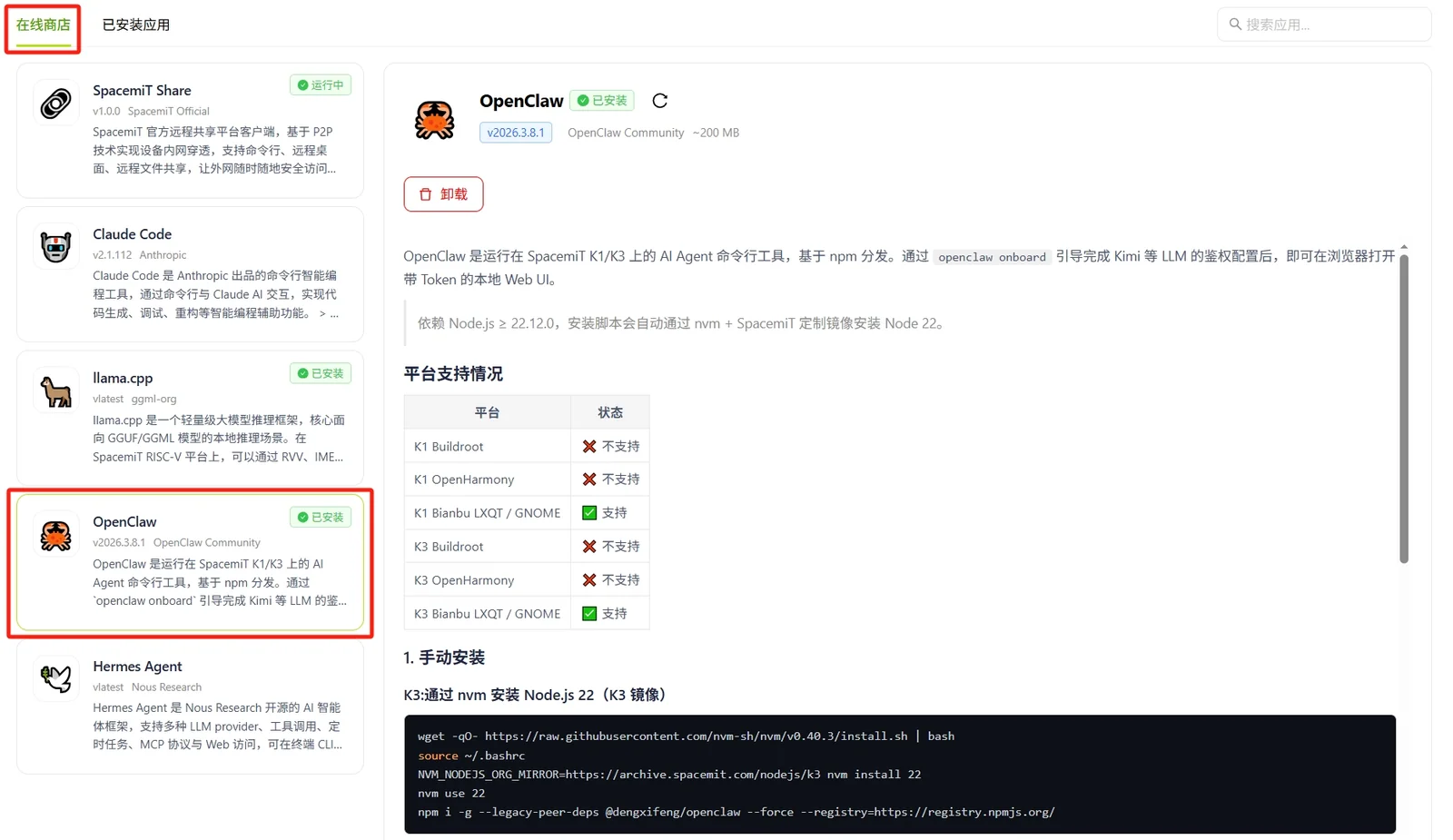Click the ~200 MB size text
Screen dimensions: 1453x840
(716, 133)
